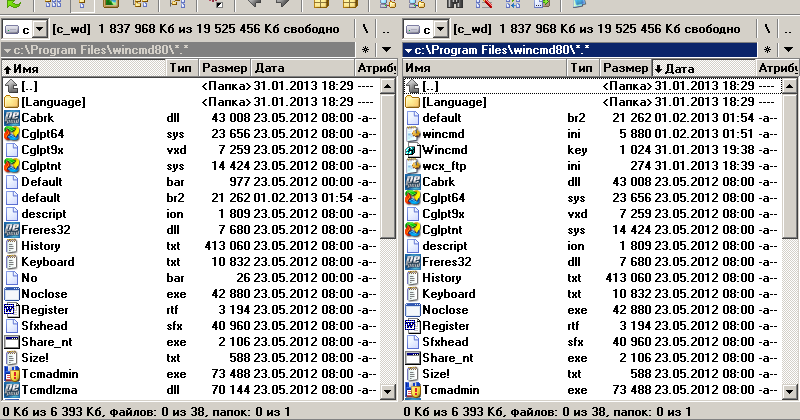Go to root with right panel backslash button
The width and height of the screenshot is (800, 420).
click(767, 29)
